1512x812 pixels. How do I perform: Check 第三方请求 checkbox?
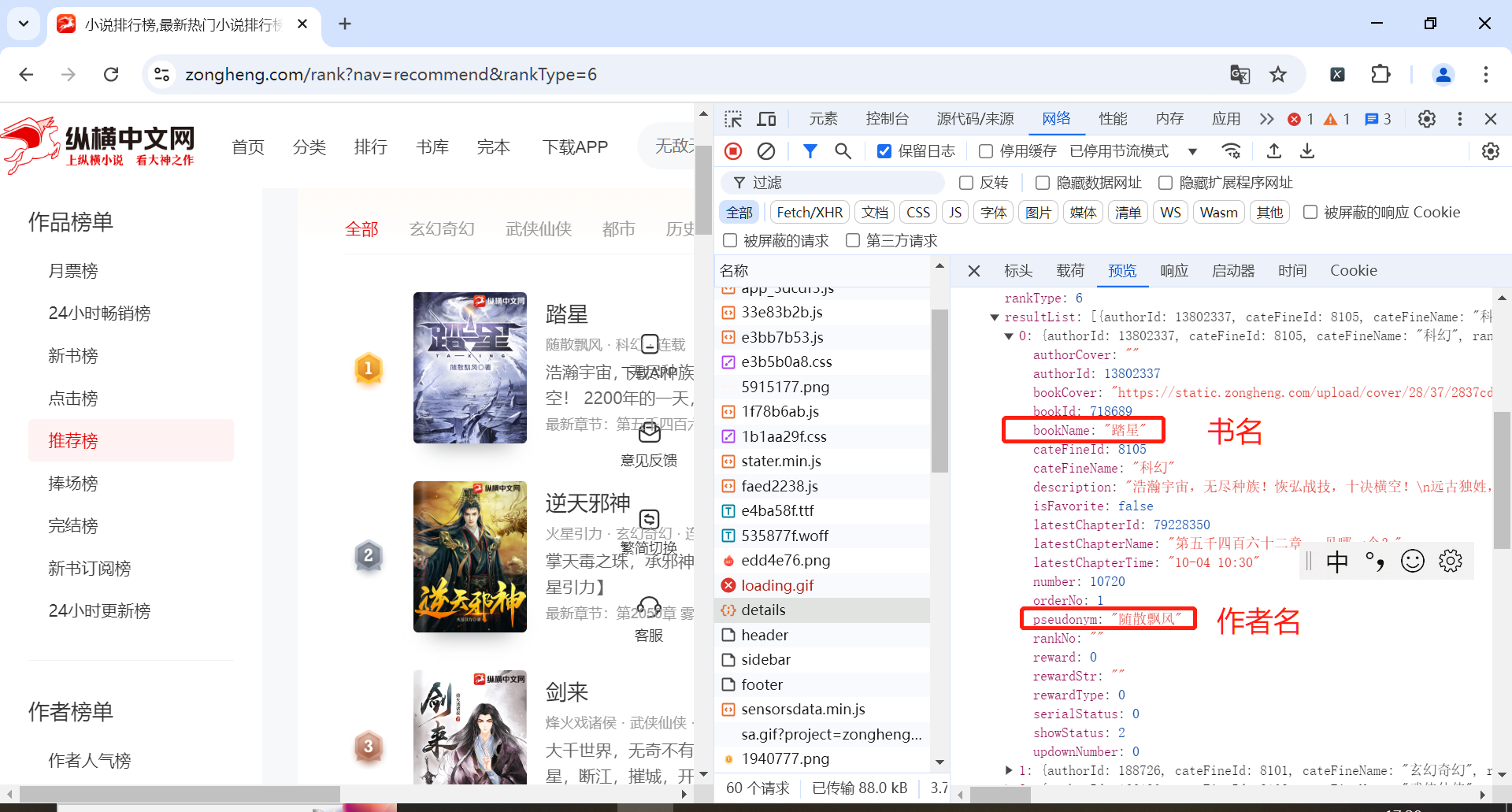[853, 240]
